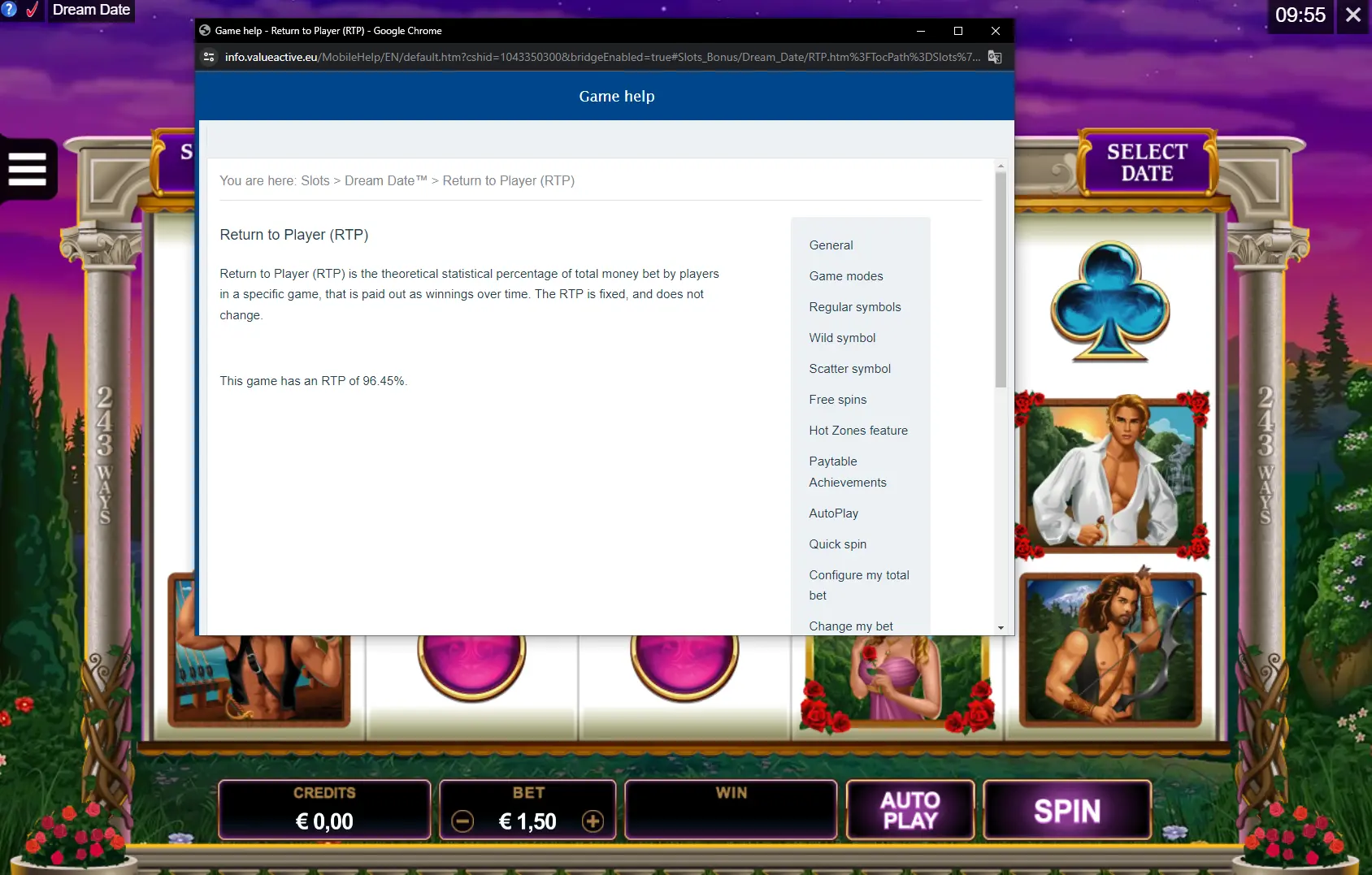Go to Regular symbols help section

coord(855,307)
